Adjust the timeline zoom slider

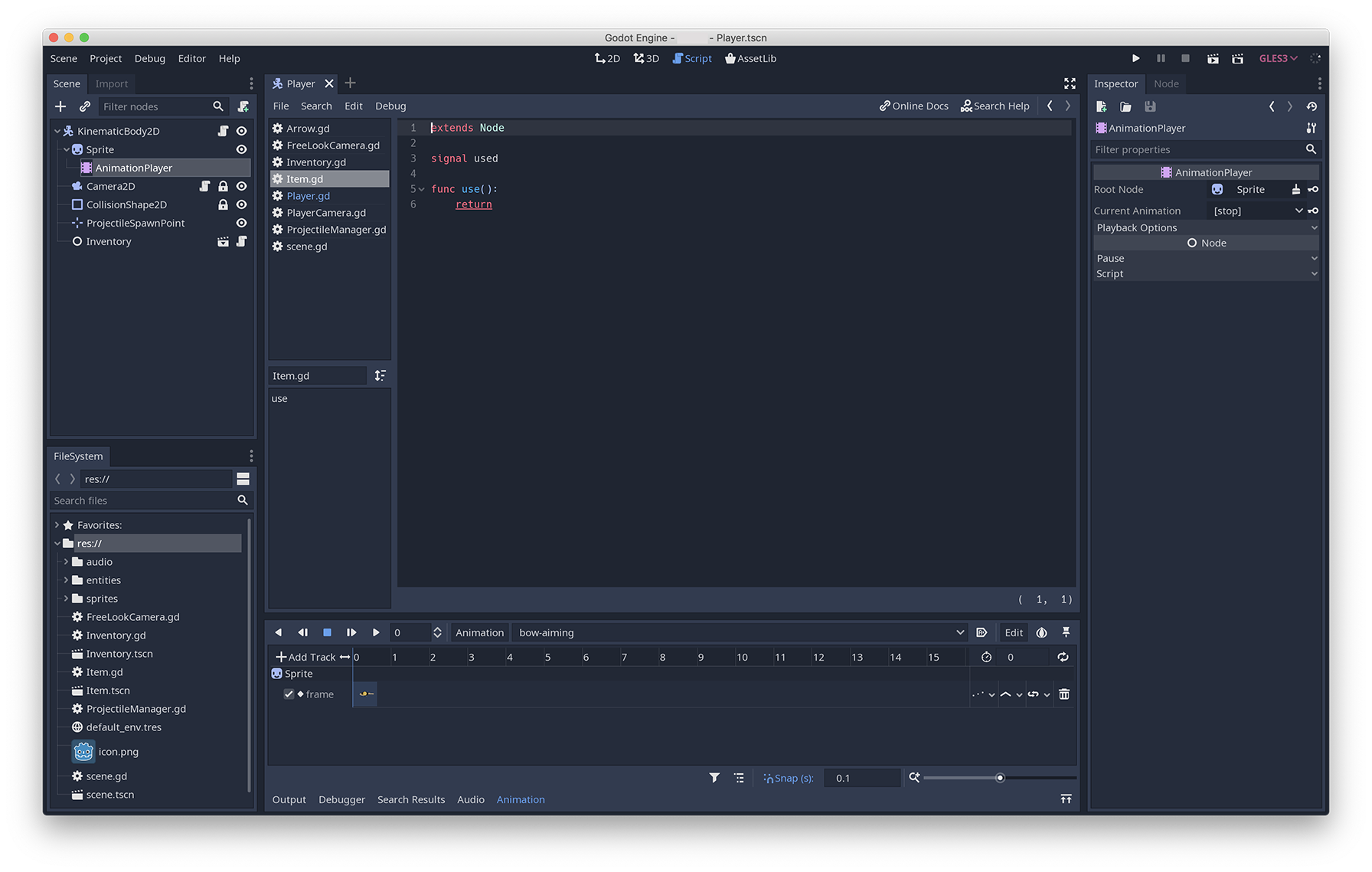[x=1000, y=778]
